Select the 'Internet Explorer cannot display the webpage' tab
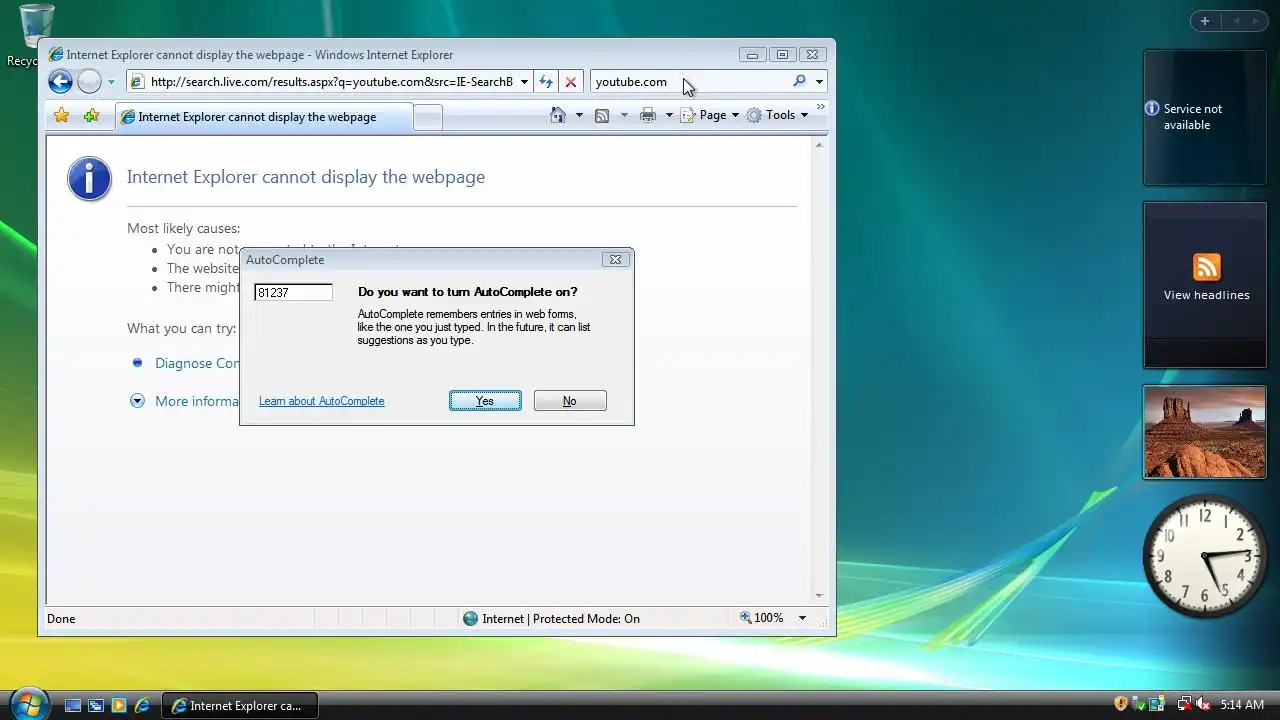This screenshot has width=1280, height=720. (263, 117)
